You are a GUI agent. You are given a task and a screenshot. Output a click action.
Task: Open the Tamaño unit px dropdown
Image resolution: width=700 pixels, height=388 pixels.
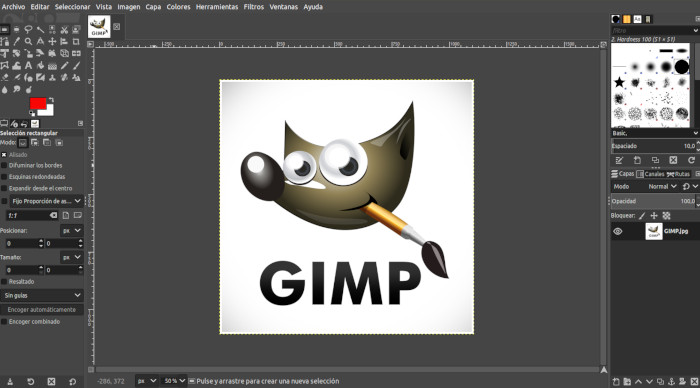71,257
